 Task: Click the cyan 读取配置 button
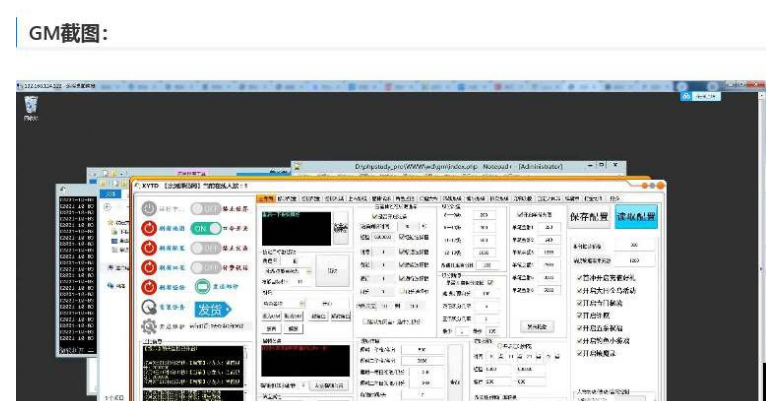pos(635,217)
